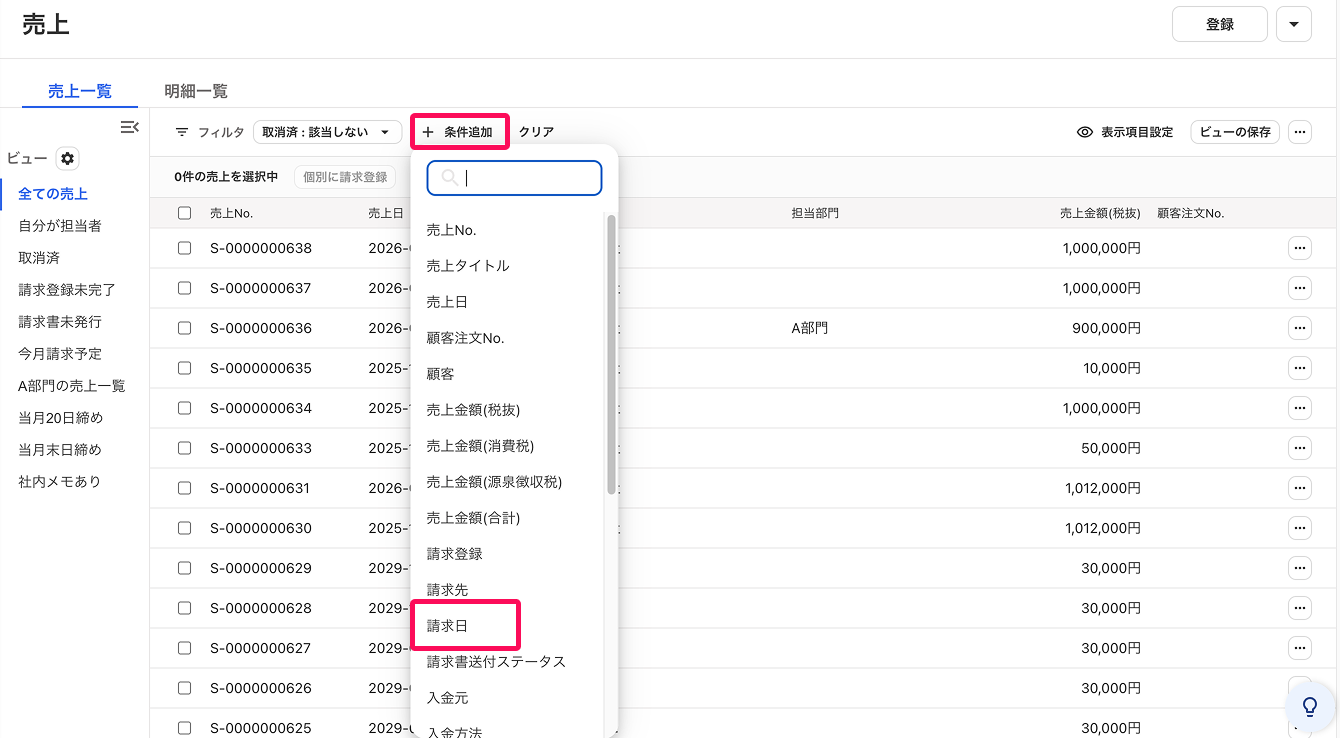1340x738 pixels.
Task: Open the 全ての売上 view
Action: [53, 194]
